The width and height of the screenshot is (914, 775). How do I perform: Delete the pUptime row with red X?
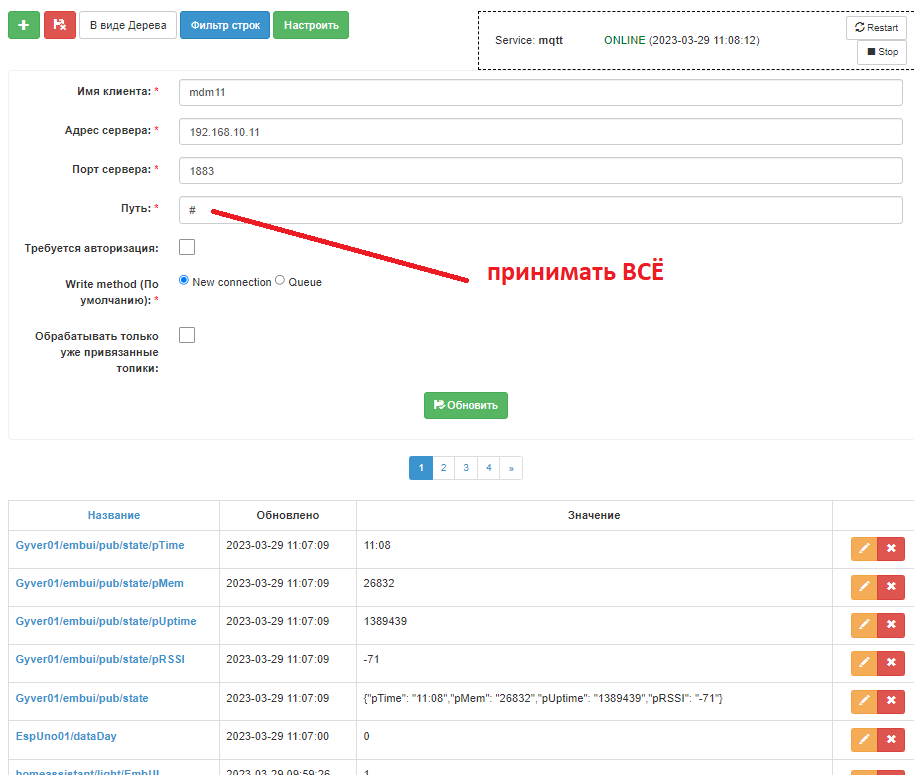(x=891, y=625)
